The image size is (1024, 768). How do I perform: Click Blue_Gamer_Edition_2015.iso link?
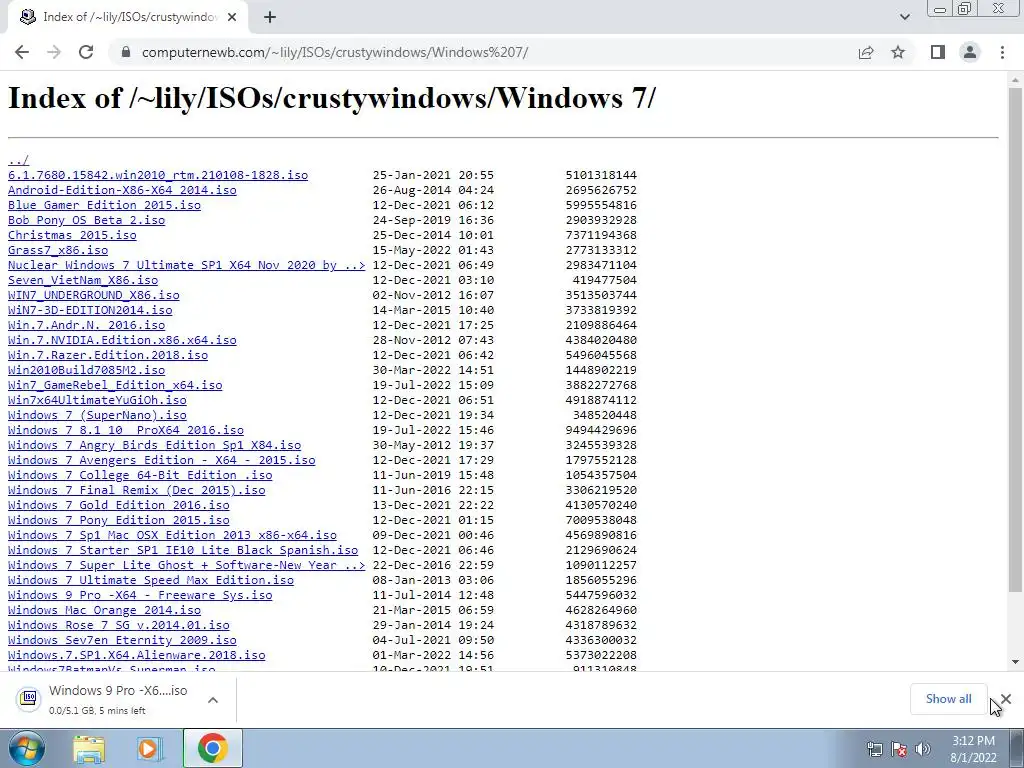104,205
